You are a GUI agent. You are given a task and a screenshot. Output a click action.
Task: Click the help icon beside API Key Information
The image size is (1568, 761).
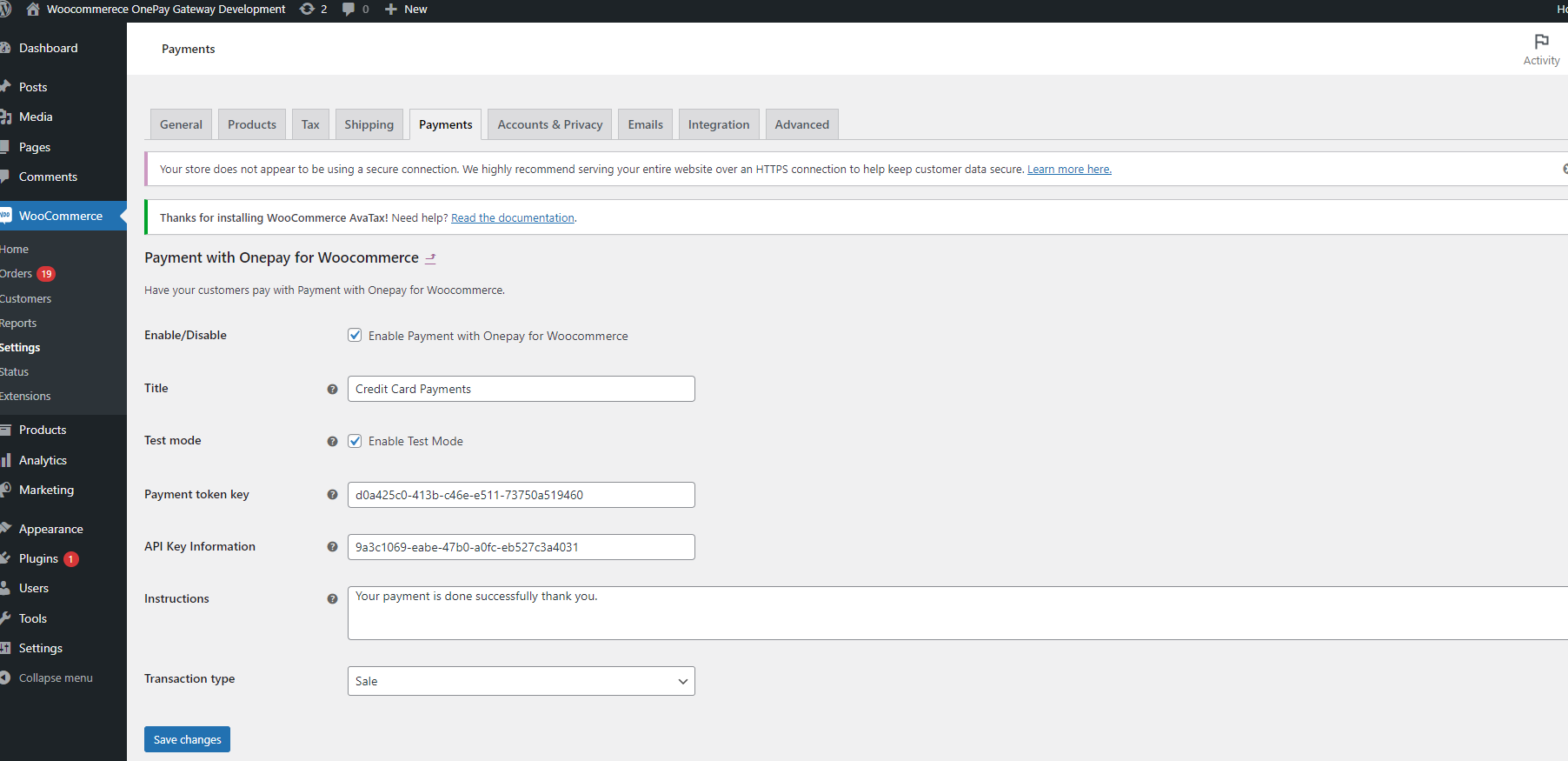coord(332,547)
